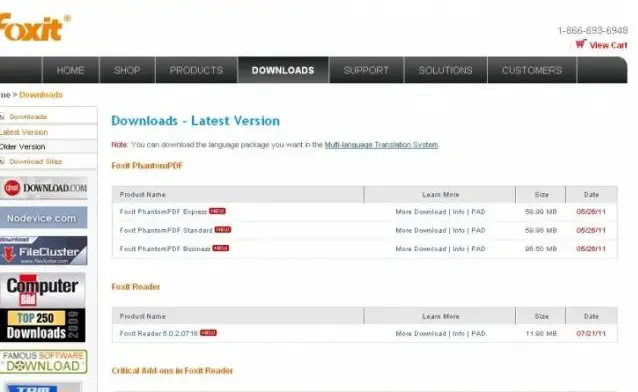Click Info in the Foxit Reader row

459,333
